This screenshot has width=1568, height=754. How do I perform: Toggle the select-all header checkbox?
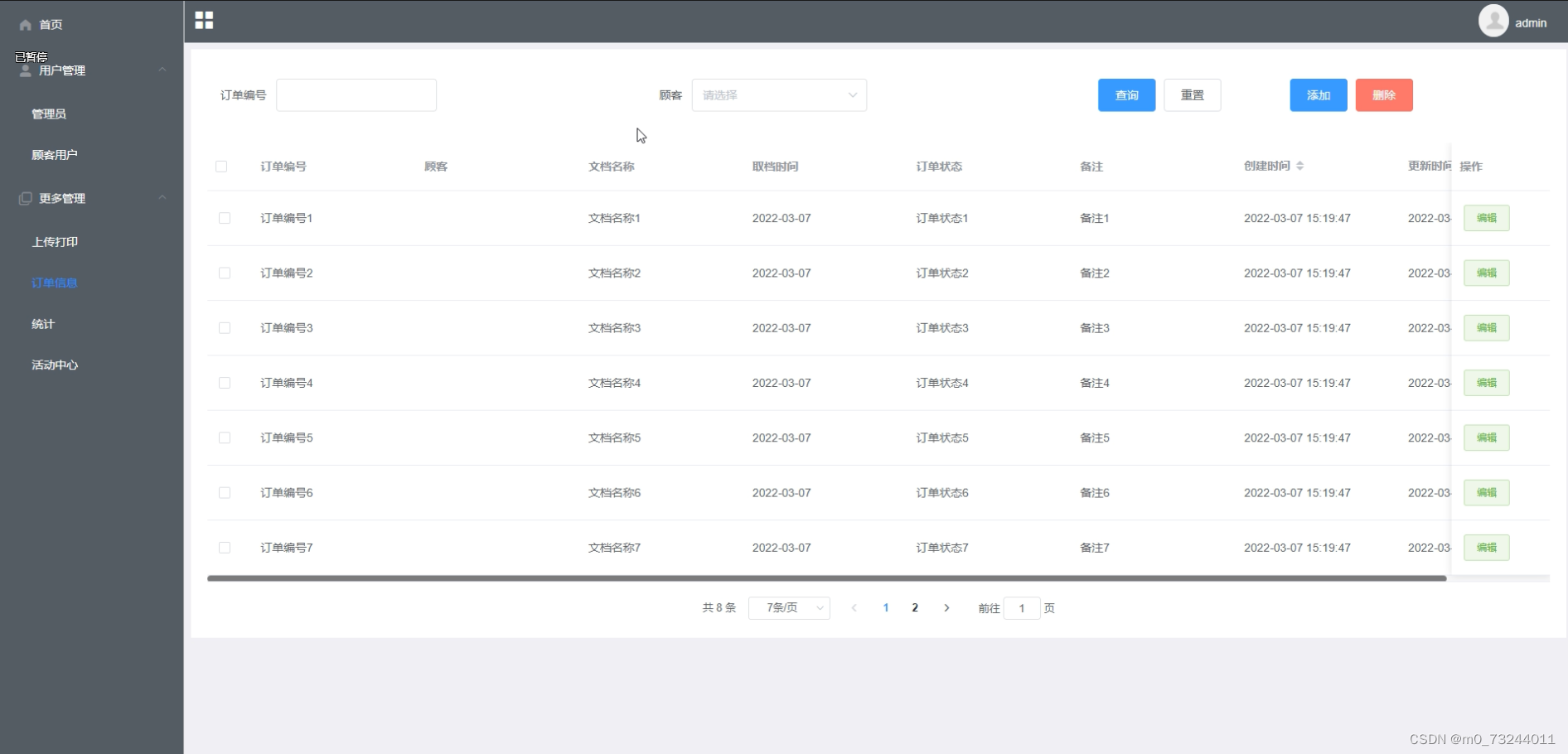pyautogui.click(x=221, y=167)
